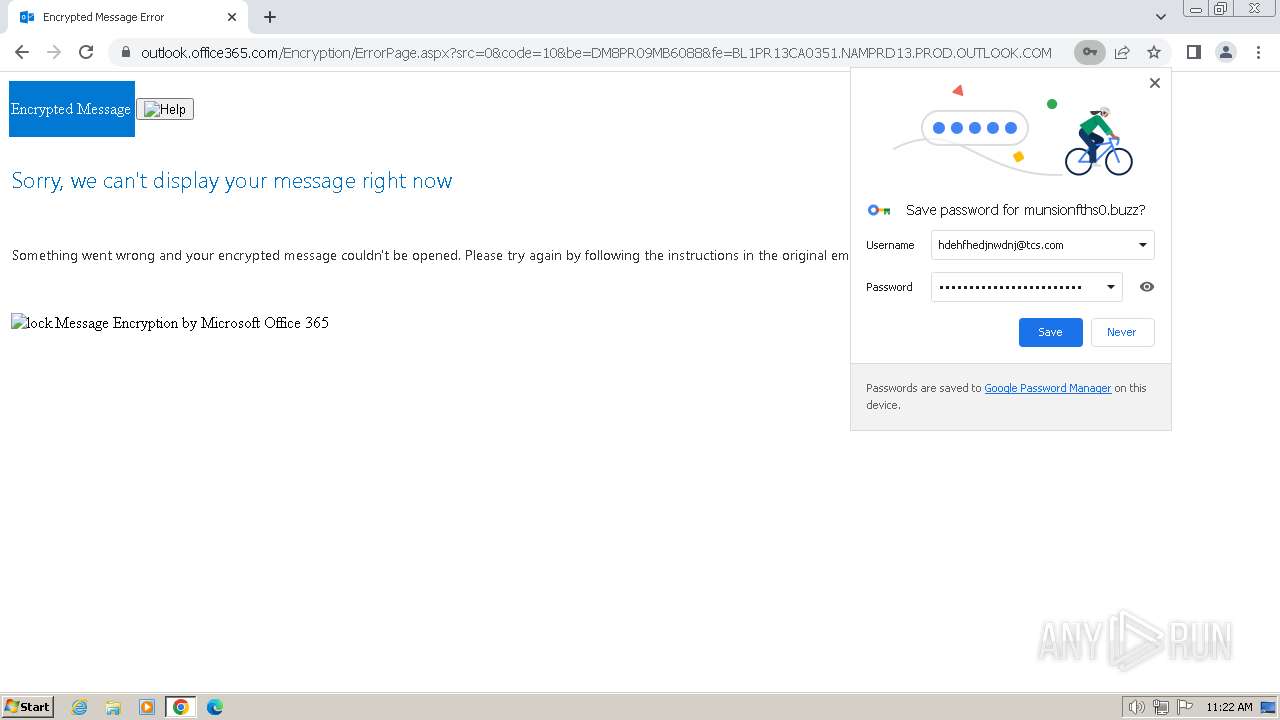Open File Explorer from taskbar
1280x720 pixels.
tap(113, 707)
